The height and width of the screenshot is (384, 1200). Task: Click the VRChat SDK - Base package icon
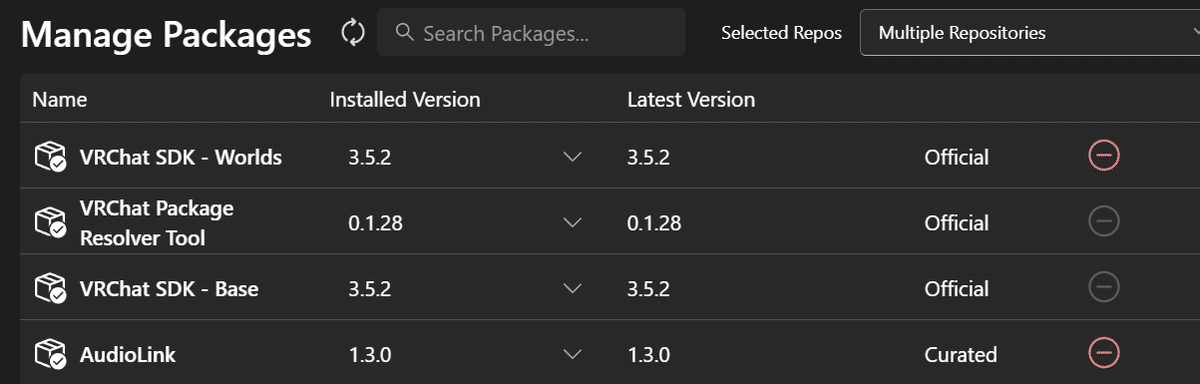[x=50, y=289]
